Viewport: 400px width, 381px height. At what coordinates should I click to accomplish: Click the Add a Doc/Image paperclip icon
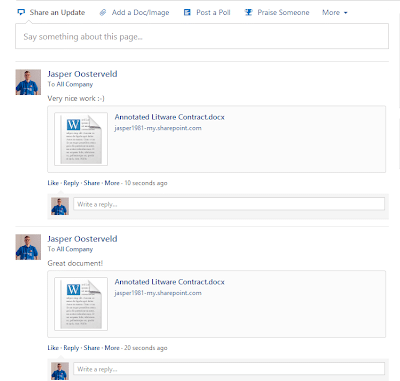point(103,13)
